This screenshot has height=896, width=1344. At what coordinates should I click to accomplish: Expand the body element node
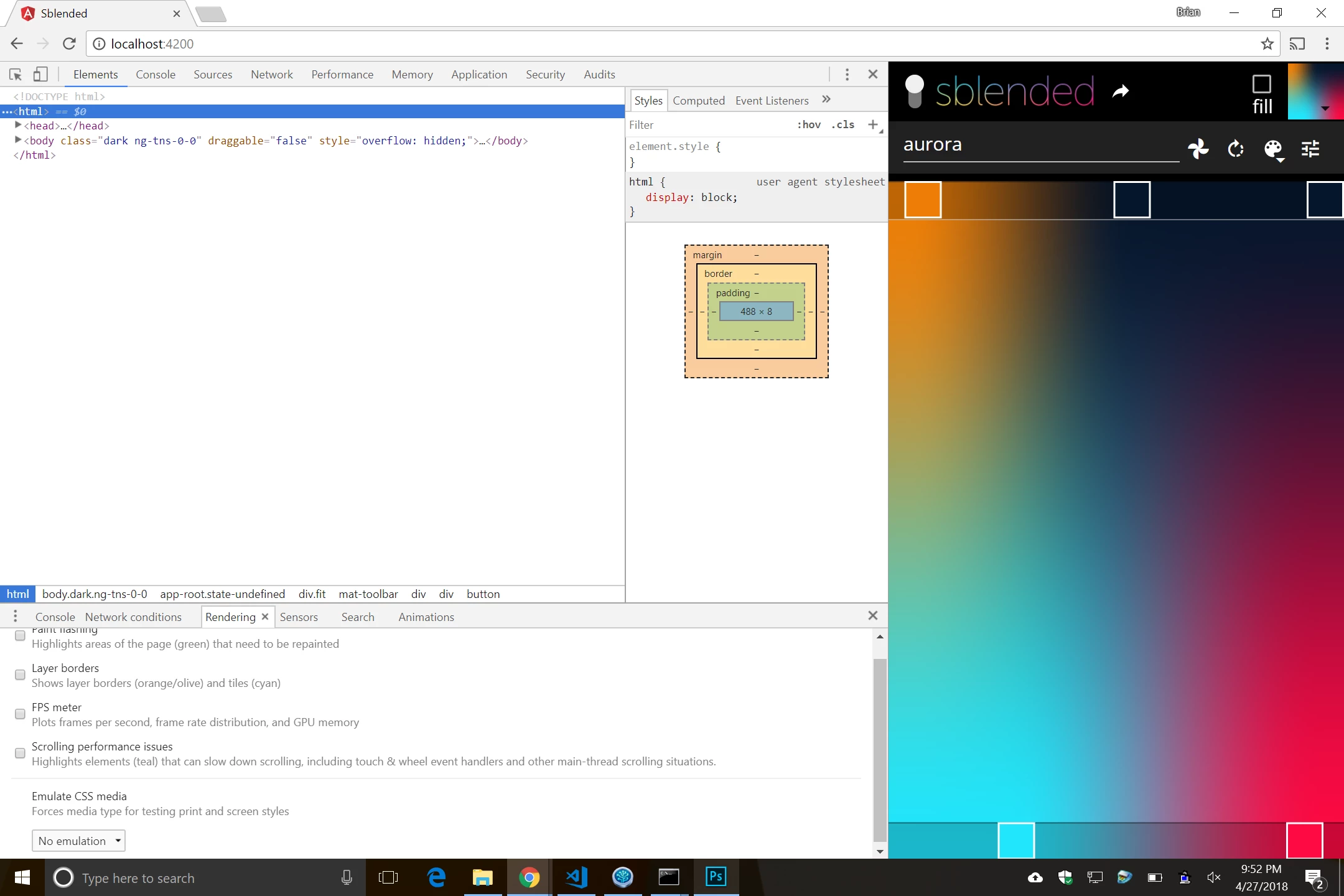click(18, 140)
